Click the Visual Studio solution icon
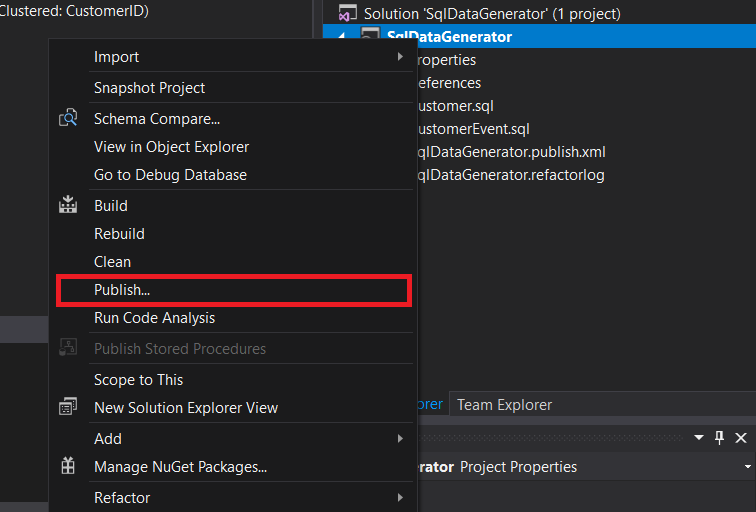Screen dimensions: 756x512 [x=348, y=13]
